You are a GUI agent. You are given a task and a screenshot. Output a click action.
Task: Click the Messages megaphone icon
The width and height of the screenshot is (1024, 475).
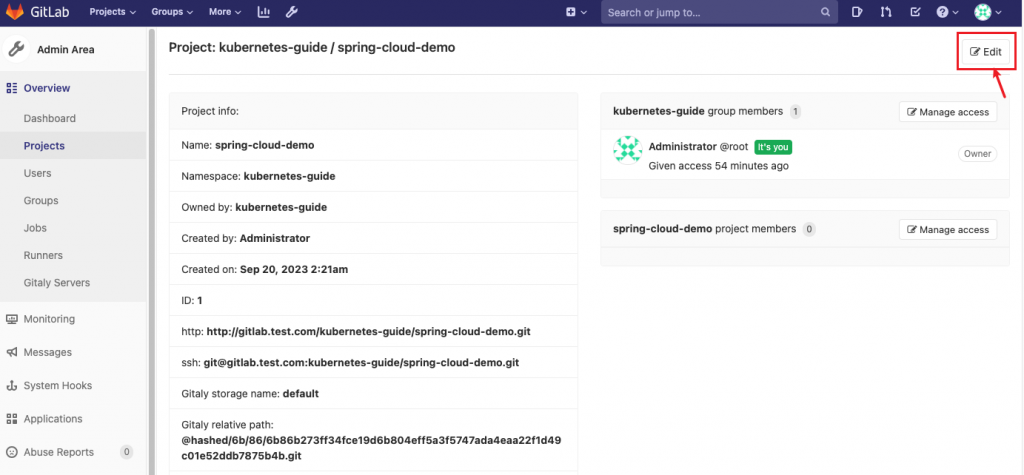click(x=11, y=352)
